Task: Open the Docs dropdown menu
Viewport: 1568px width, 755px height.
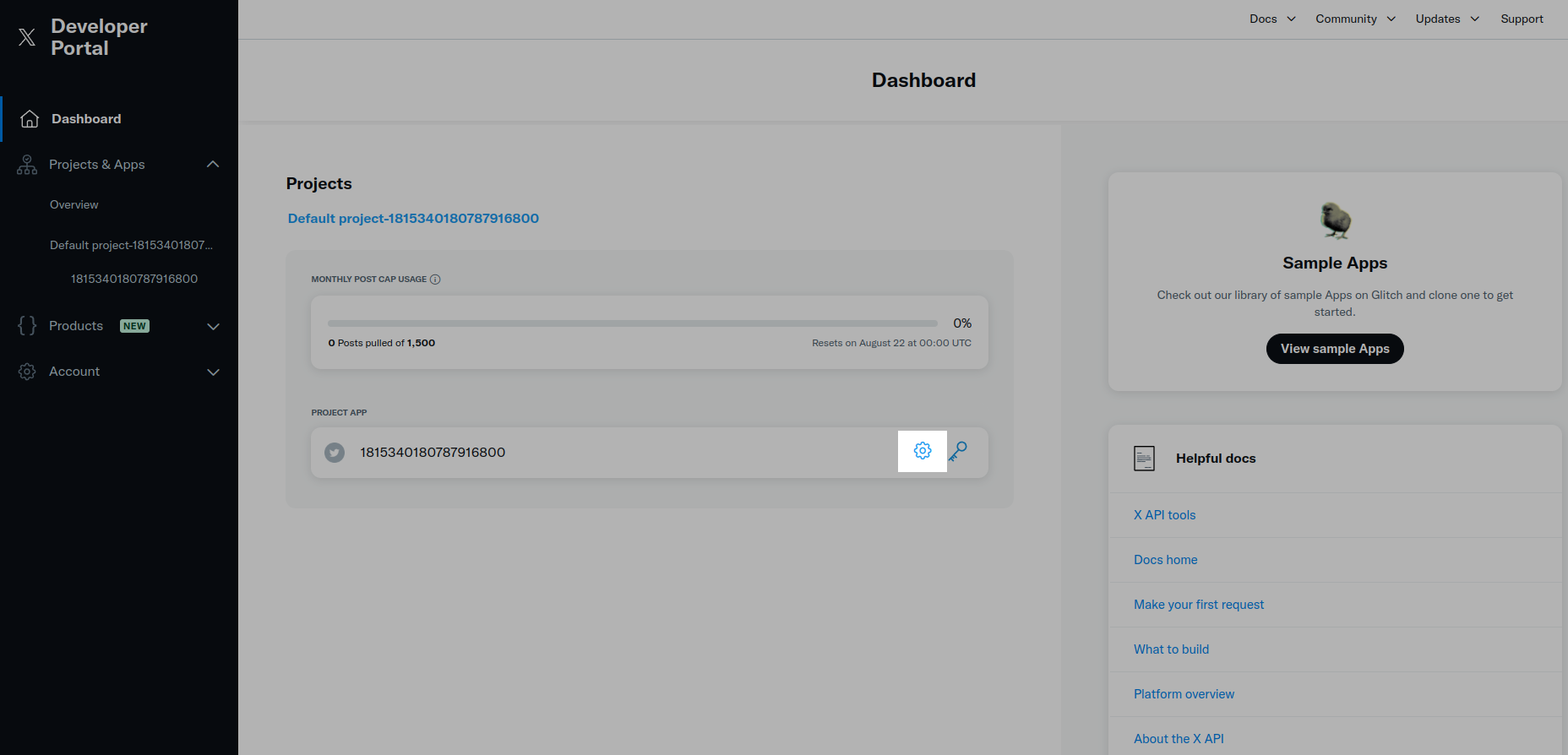Action: point(1272,19)
